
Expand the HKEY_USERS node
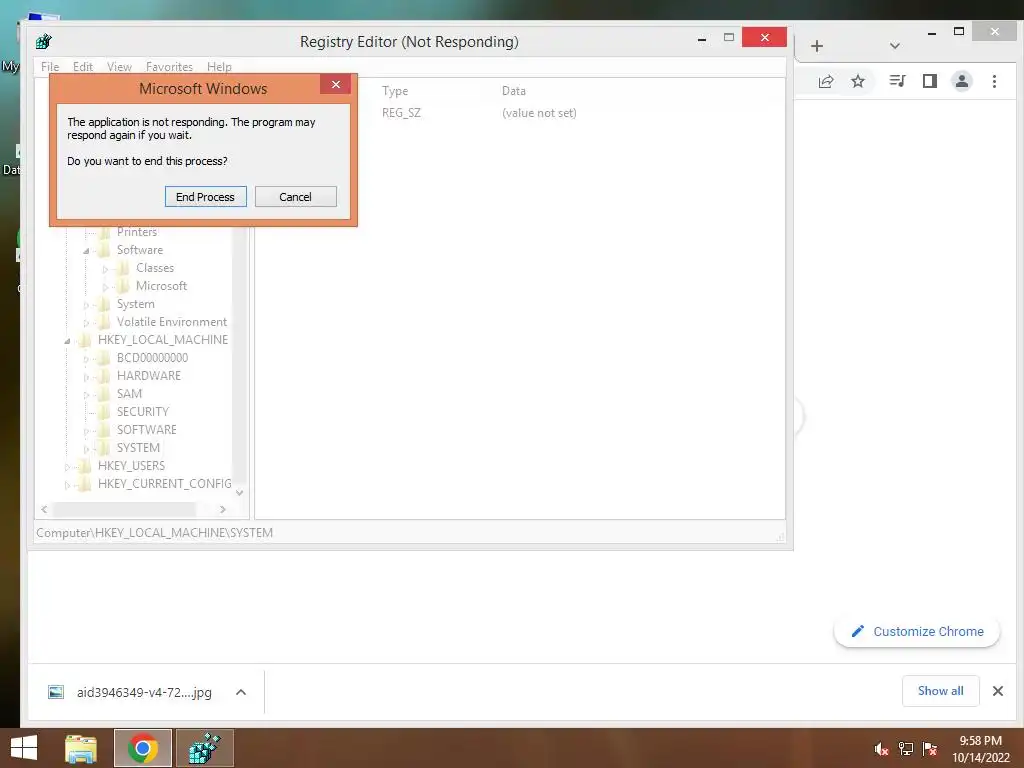tap(67, 466)
